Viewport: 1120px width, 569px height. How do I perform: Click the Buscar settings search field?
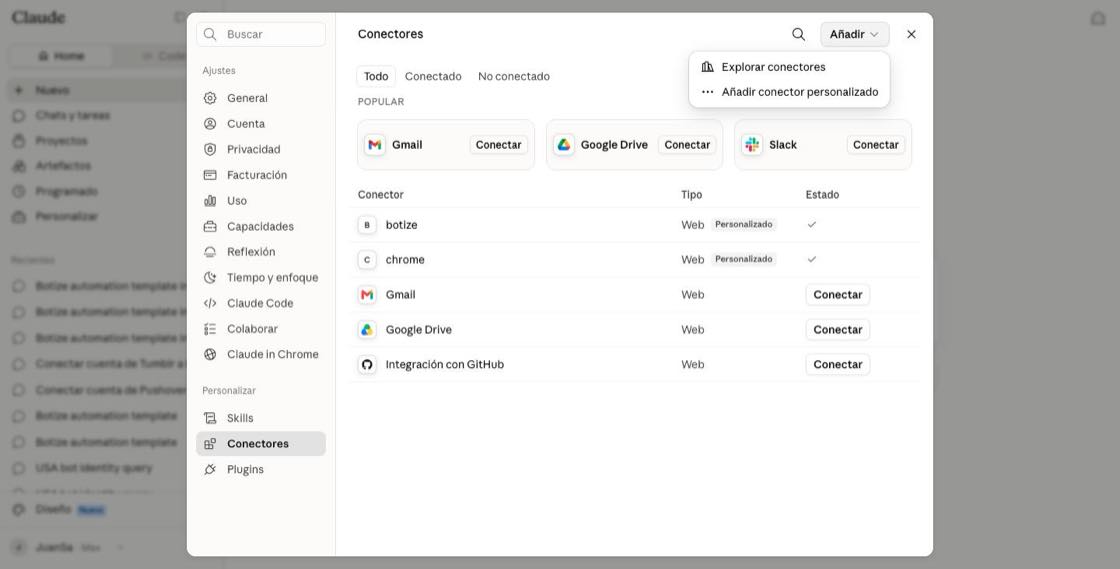(x=261, y=34)
